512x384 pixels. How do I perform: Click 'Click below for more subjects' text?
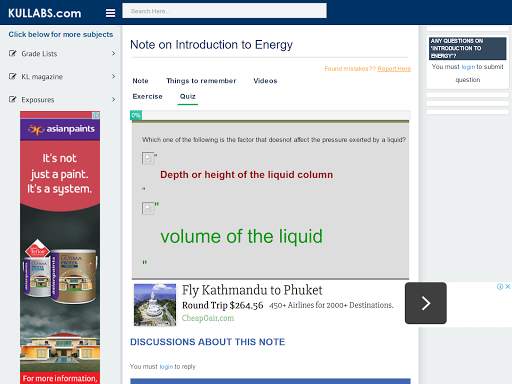tap(61, 34)
